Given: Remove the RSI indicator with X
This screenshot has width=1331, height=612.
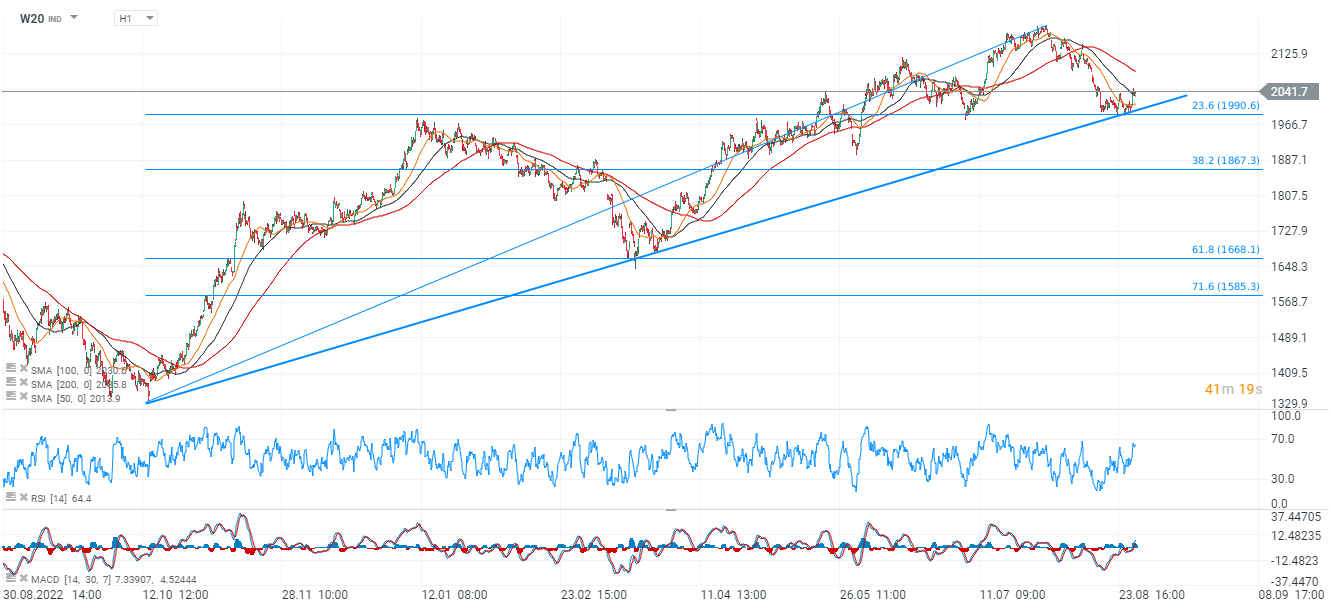Looking at the screenshot, I should (22, 497).
